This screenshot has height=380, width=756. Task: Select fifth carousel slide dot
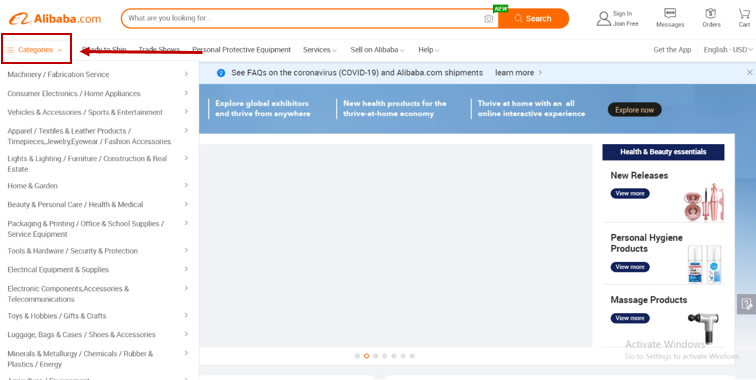(x=394, y=356)
